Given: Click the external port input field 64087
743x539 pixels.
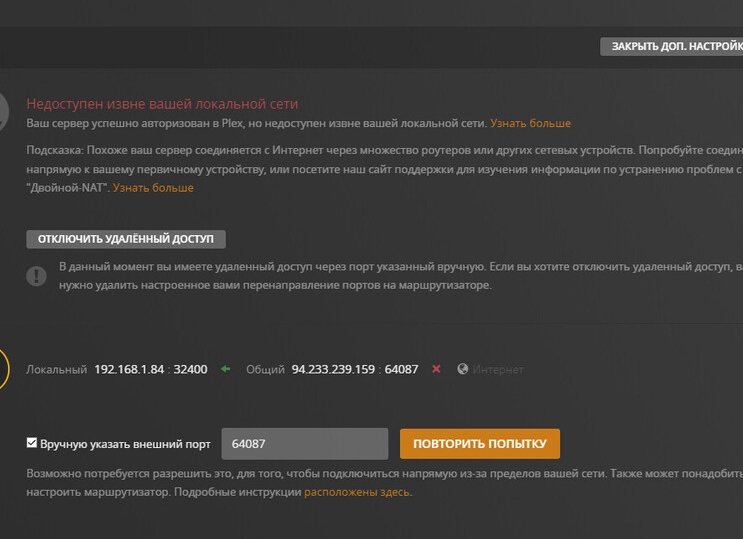Looking at the screenshot, I should click(305, 444).
